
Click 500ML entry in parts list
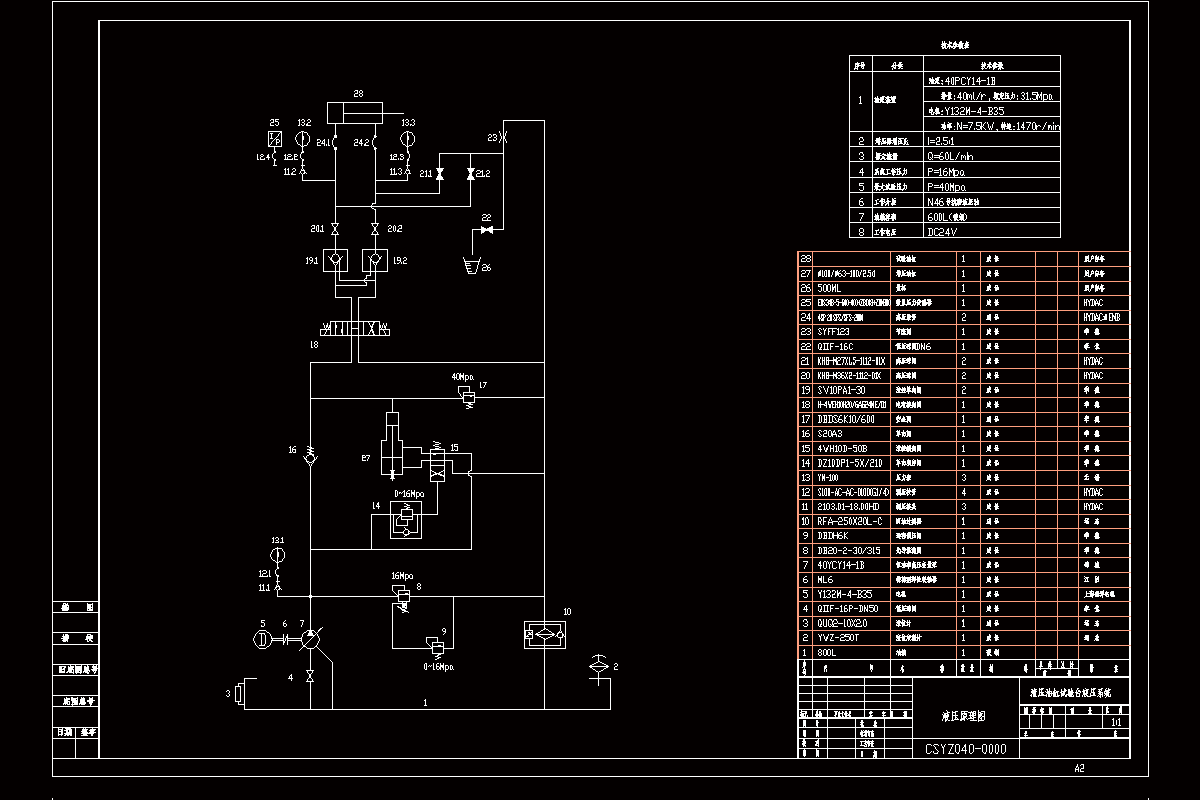[x=830, y=287]
